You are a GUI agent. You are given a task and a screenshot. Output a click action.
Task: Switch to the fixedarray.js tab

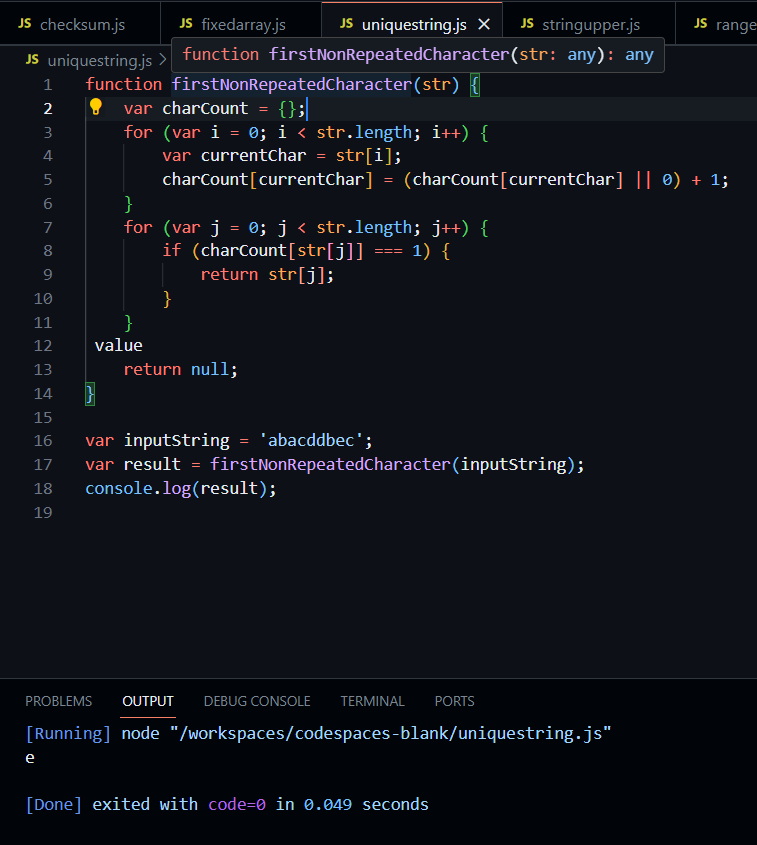(241, 24)
